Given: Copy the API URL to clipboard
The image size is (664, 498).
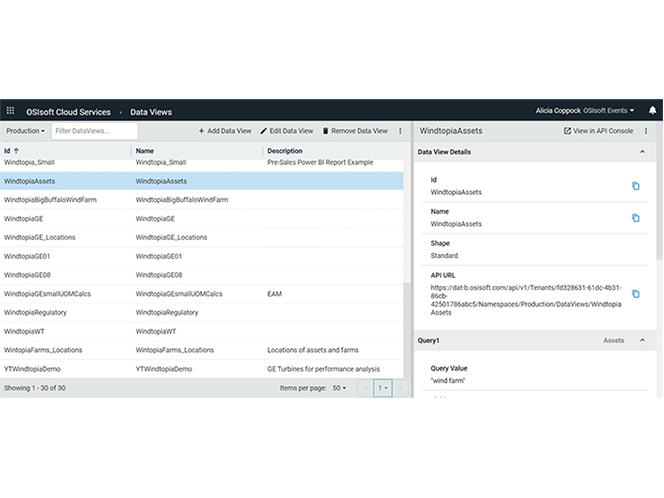Looking at the screenshot, I should (636, 294).
